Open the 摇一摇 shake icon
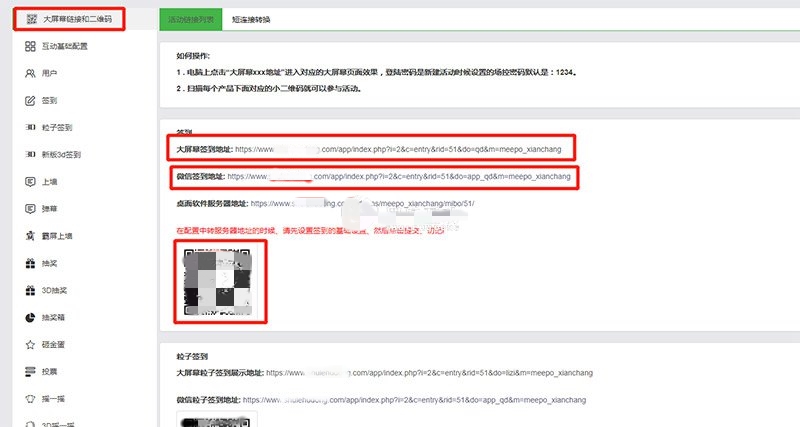Screen dimensions: 800x427 (30, 398)
